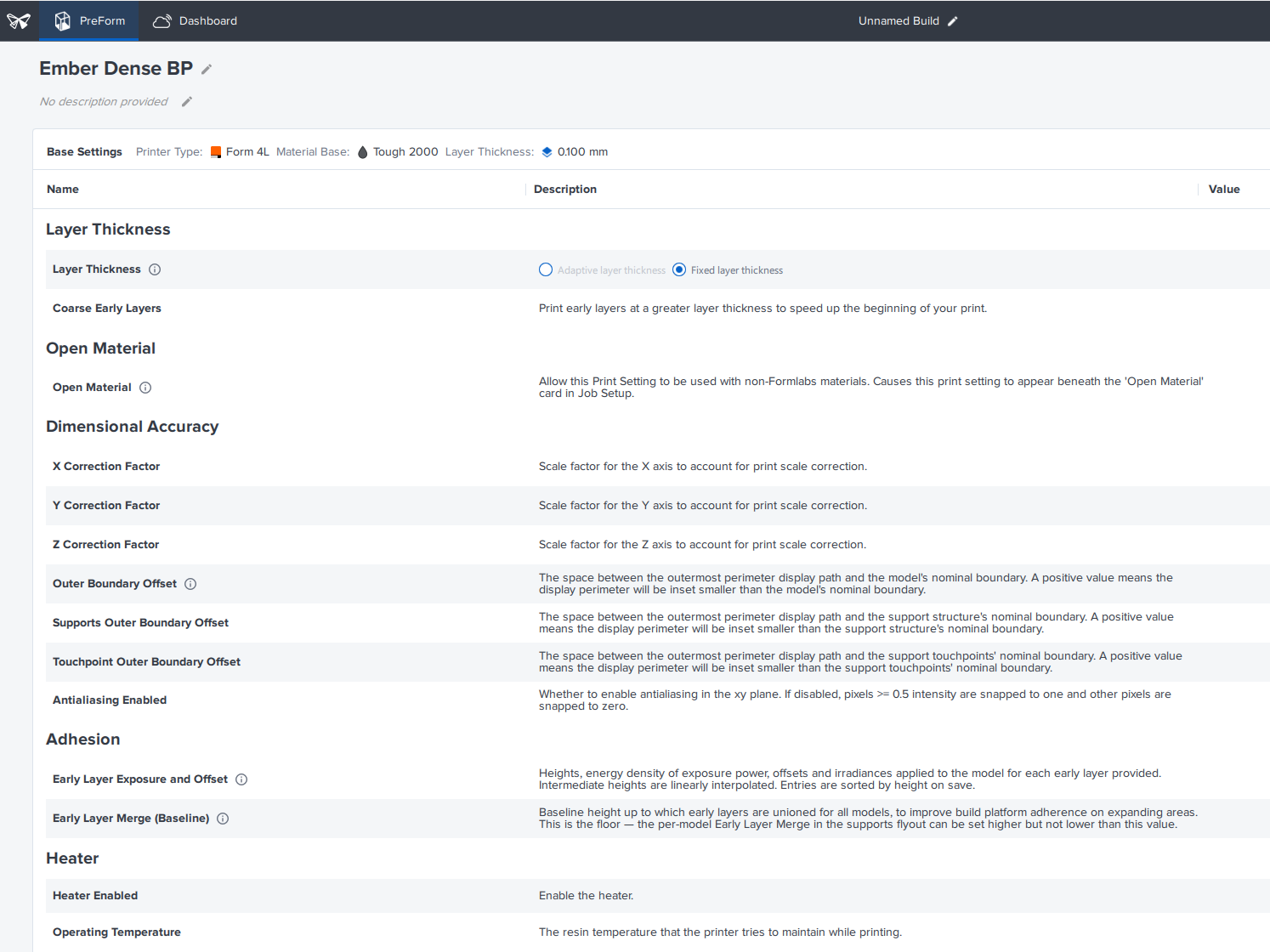Select Supports Outer Boundary Offset row
This screenshot has height=952, width=1270.
[658, 623]
